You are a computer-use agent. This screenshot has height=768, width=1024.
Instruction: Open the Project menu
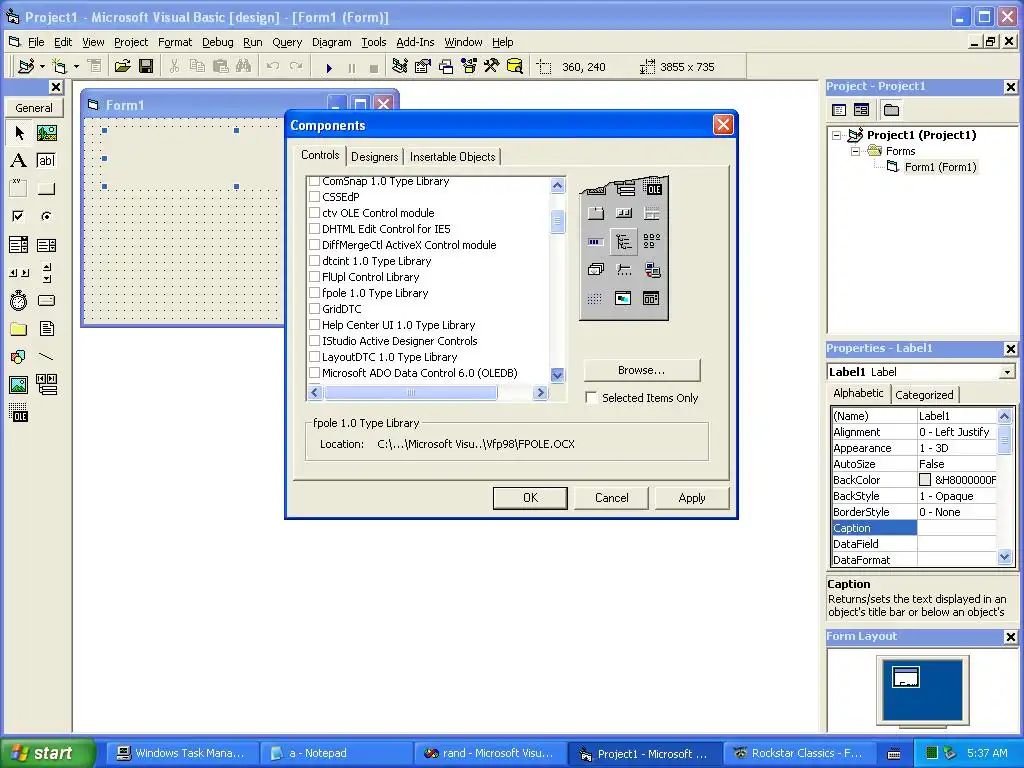pyautogui.click(x=131, y=42)
